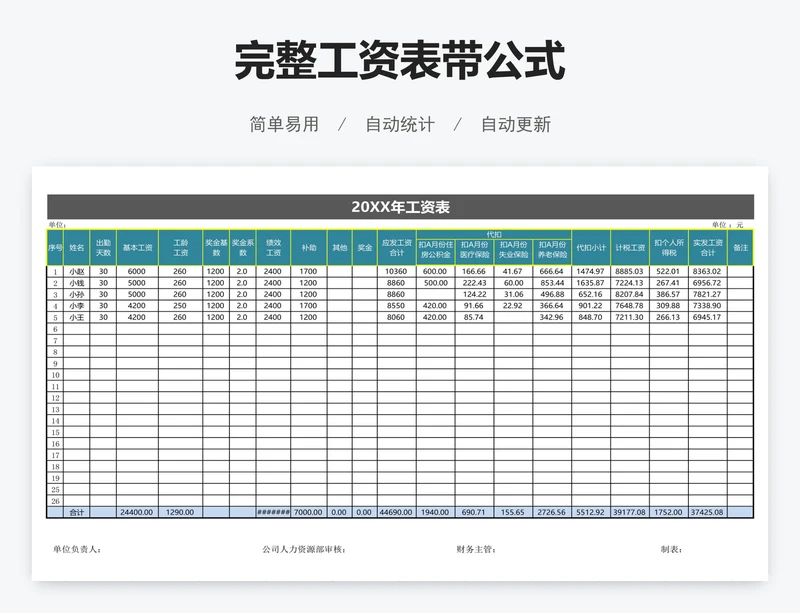This screenshot has width=800, height=613.
Task: Select the '基本工资' column header
Action: [137, 248]
